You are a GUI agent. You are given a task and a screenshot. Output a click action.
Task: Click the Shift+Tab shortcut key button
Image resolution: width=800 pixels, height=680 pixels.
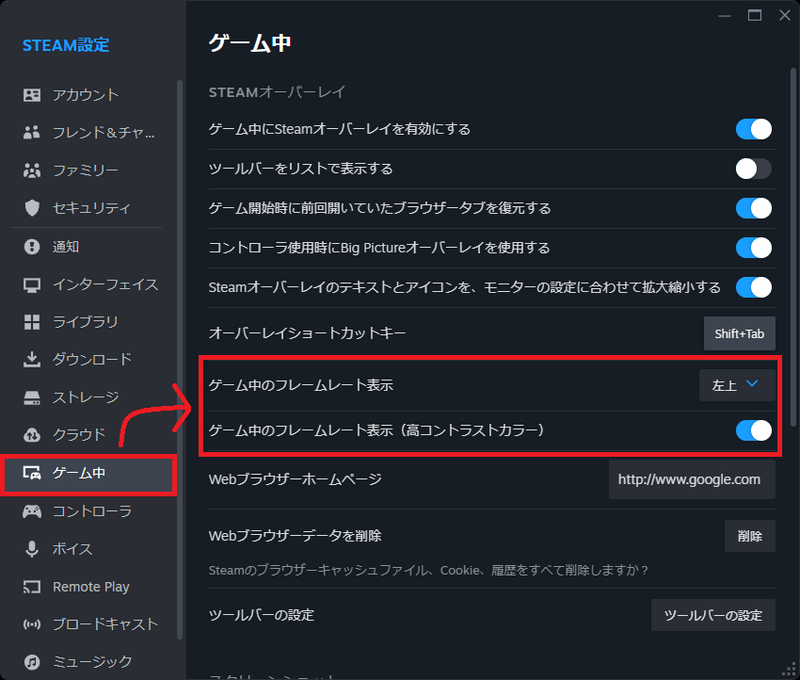(740, 334)
